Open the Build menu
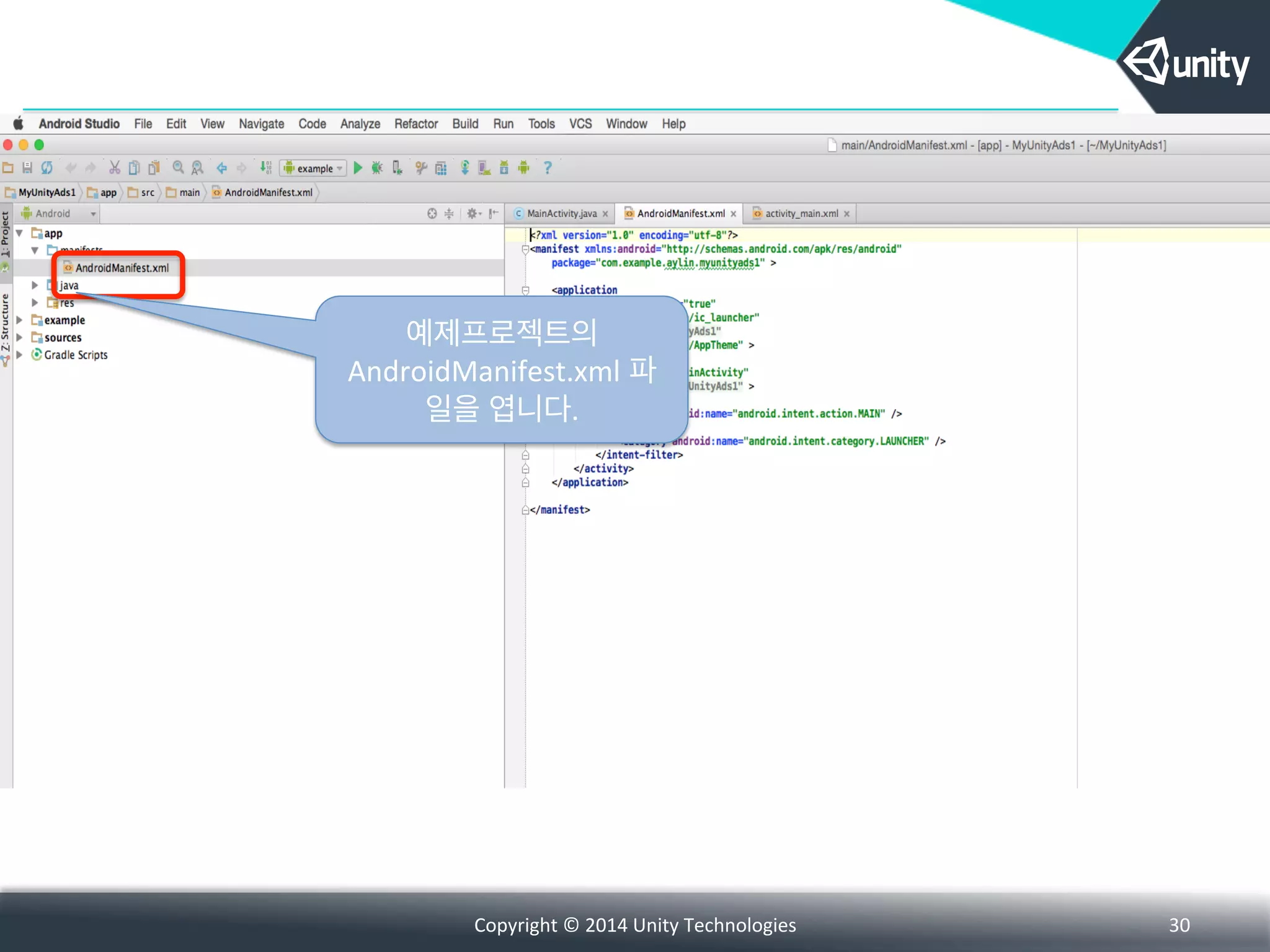Screen dimensions: 1270x952 click(x=465, y=124)
